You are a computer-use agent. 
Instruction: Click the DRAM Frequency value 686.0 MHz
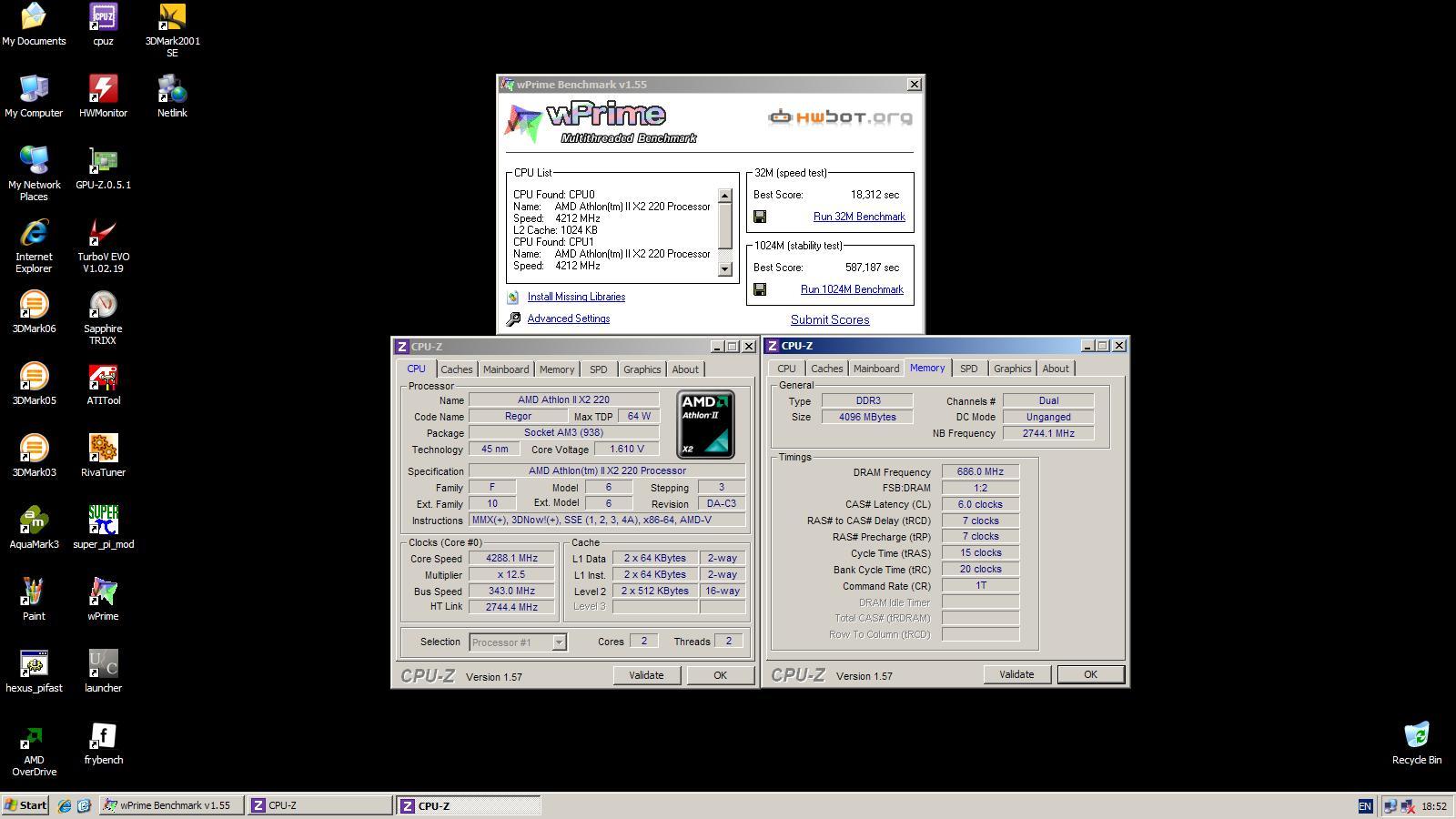coord(980,471)
